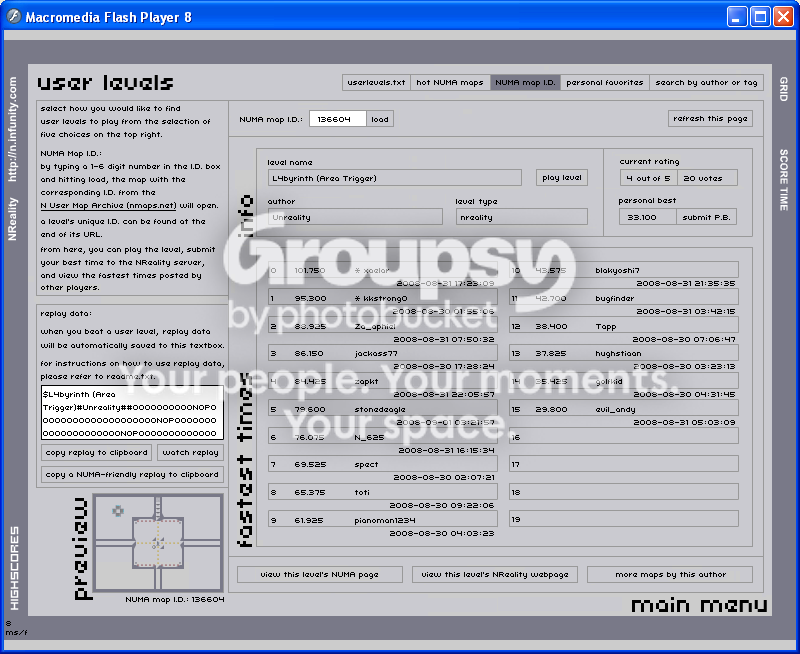Select rank 3 row jackass77
The image size is (800, 654).
pos(383,353)
